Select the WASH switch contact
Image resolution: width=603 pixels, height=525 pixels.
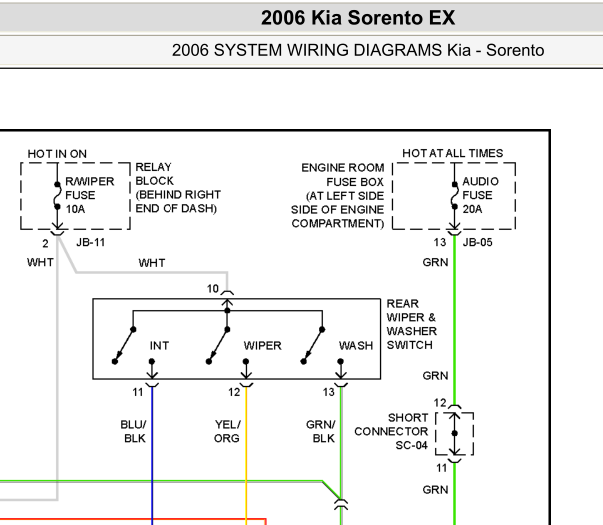coord(313,345)
